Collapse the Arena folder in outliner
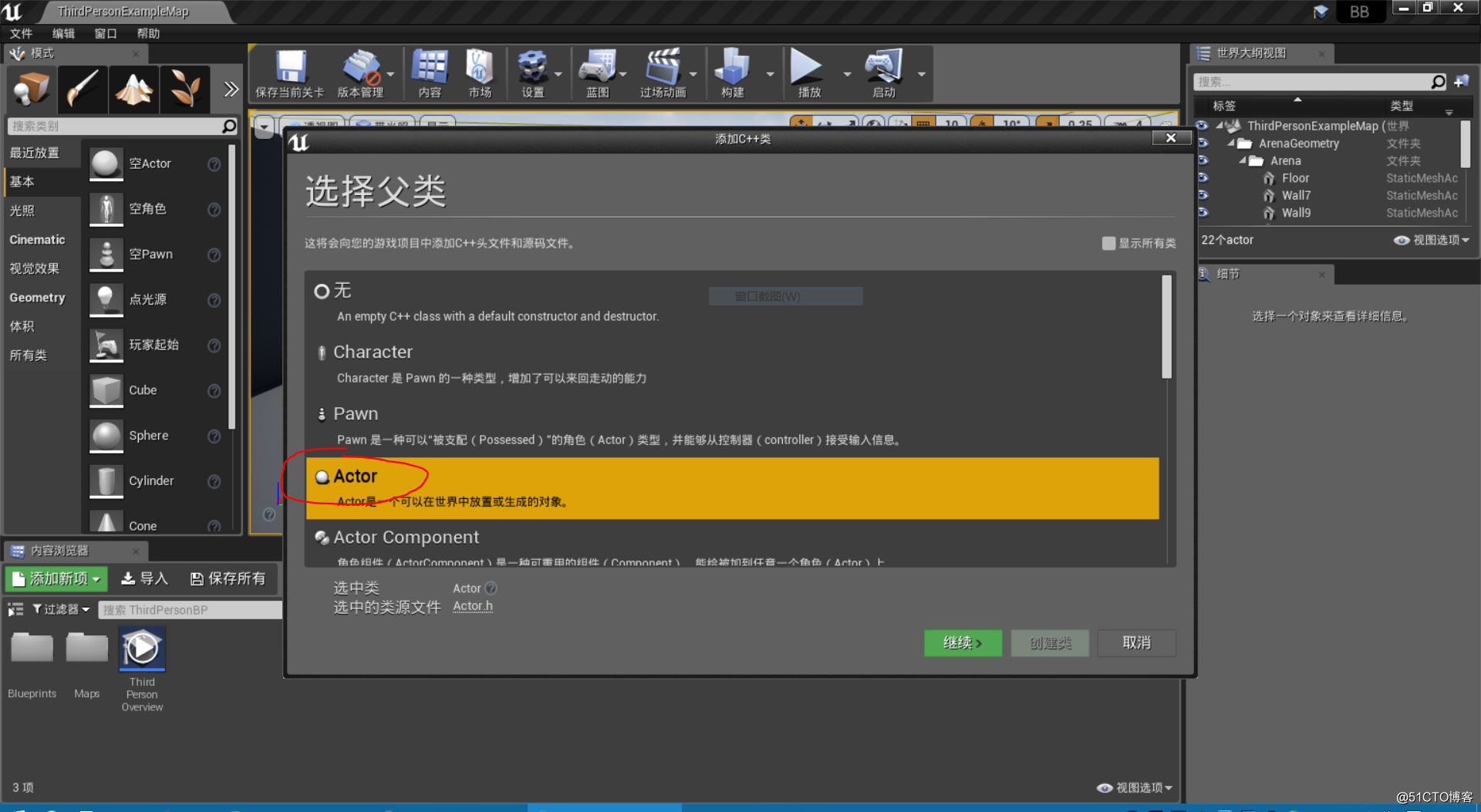The height and width of the screenshot is (812, 1481). 1243,161
